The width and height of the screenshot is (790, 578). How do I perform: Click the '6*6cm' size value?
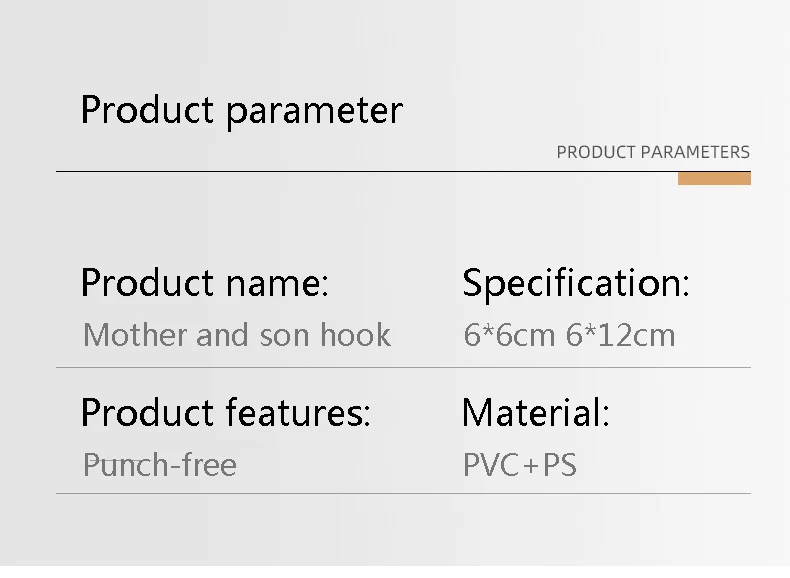(x=509, y=335)
